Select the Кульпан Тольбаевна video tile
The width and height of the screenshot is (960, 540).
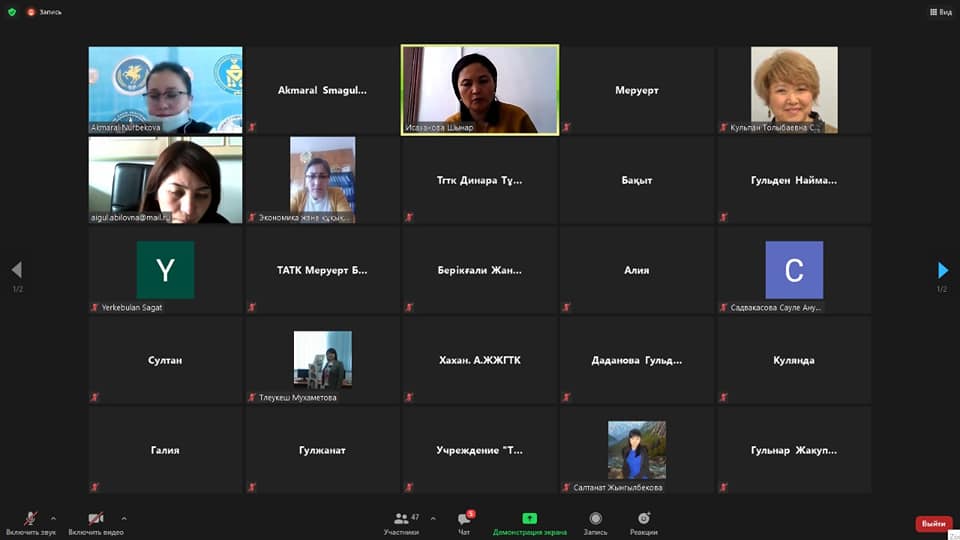point(794,90)
